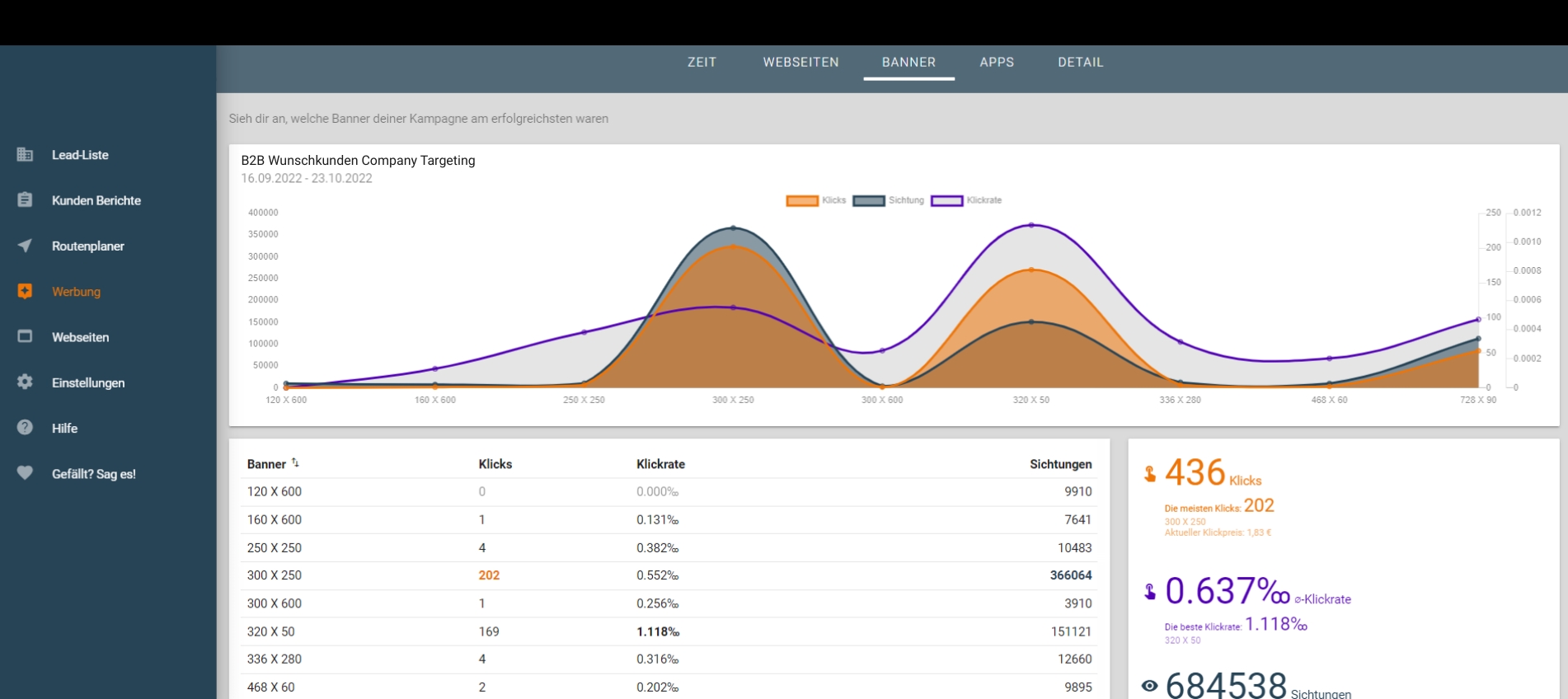Viewport: 1568px width, 699px height.
Task: Sort the table by Klicks header
Action: tap(495, 464)
